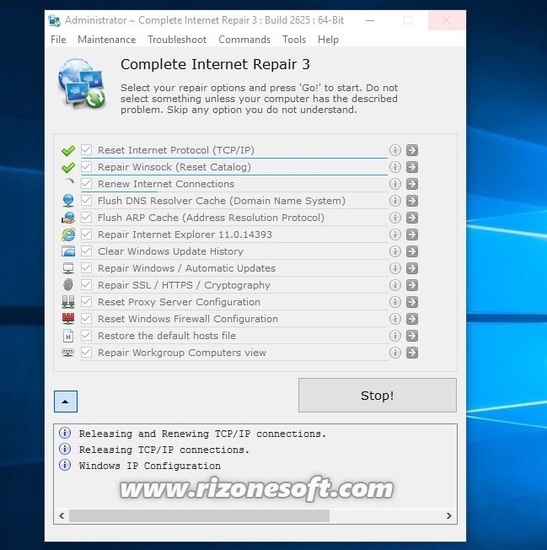Toggle Renew Internet Connections checkbox
The width and height of the screenshot is (547, 550).
coord(86,183)
